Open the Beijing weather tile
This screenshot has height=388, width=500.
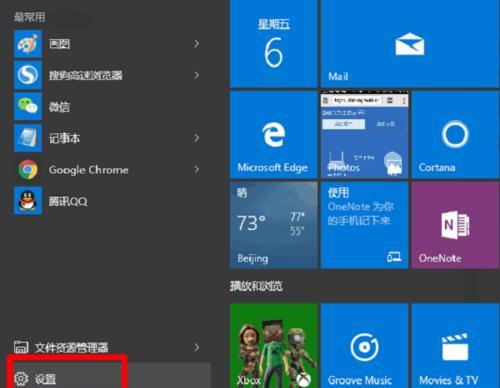click(273, 225)
